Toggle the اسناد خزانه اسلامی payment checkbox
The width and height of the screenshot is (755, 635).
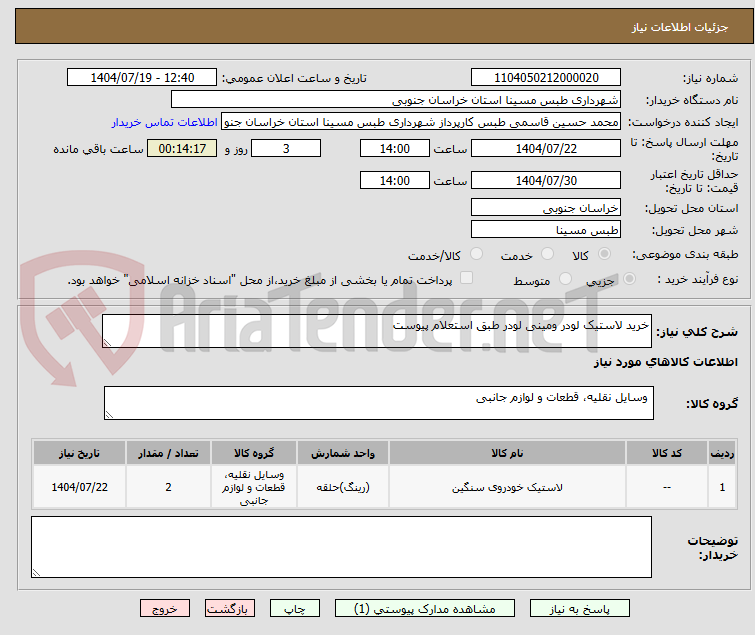pos(466,278)
